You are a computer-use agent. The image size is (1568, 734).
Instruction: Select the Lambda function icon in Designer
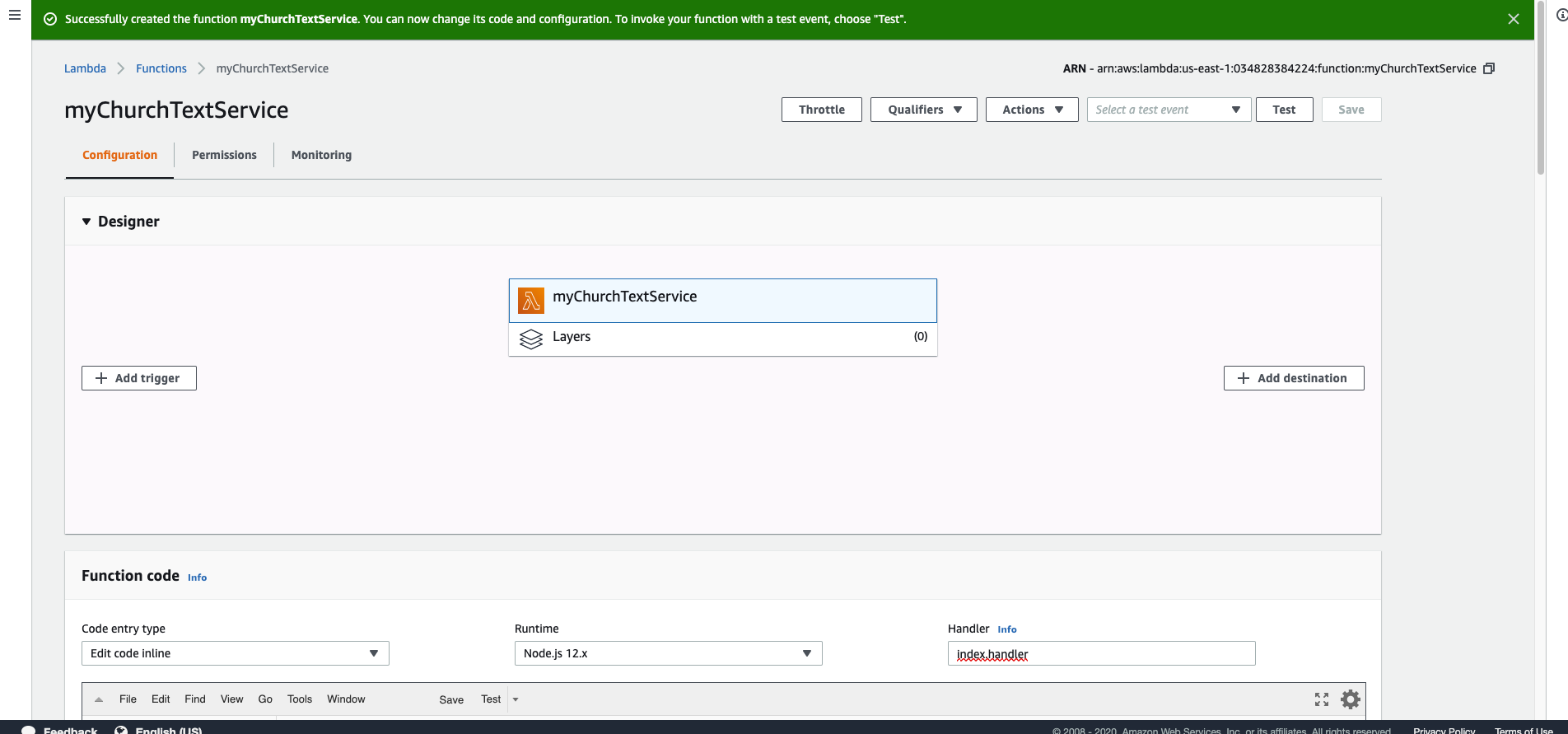coord(531,301)
